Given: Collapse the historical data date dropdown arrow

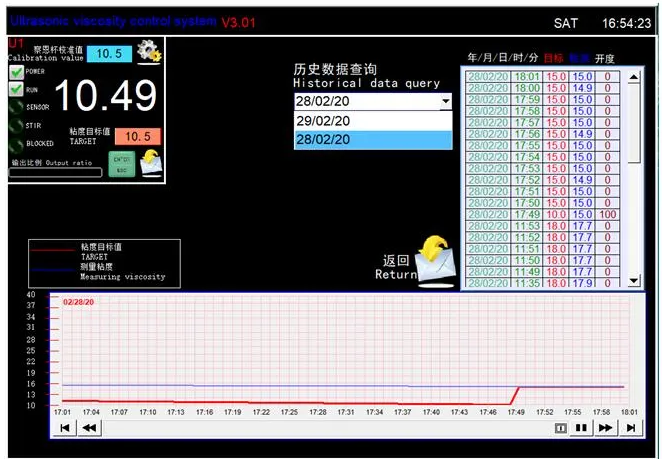Looking at the screenshot, I should [x=445, y=102].
